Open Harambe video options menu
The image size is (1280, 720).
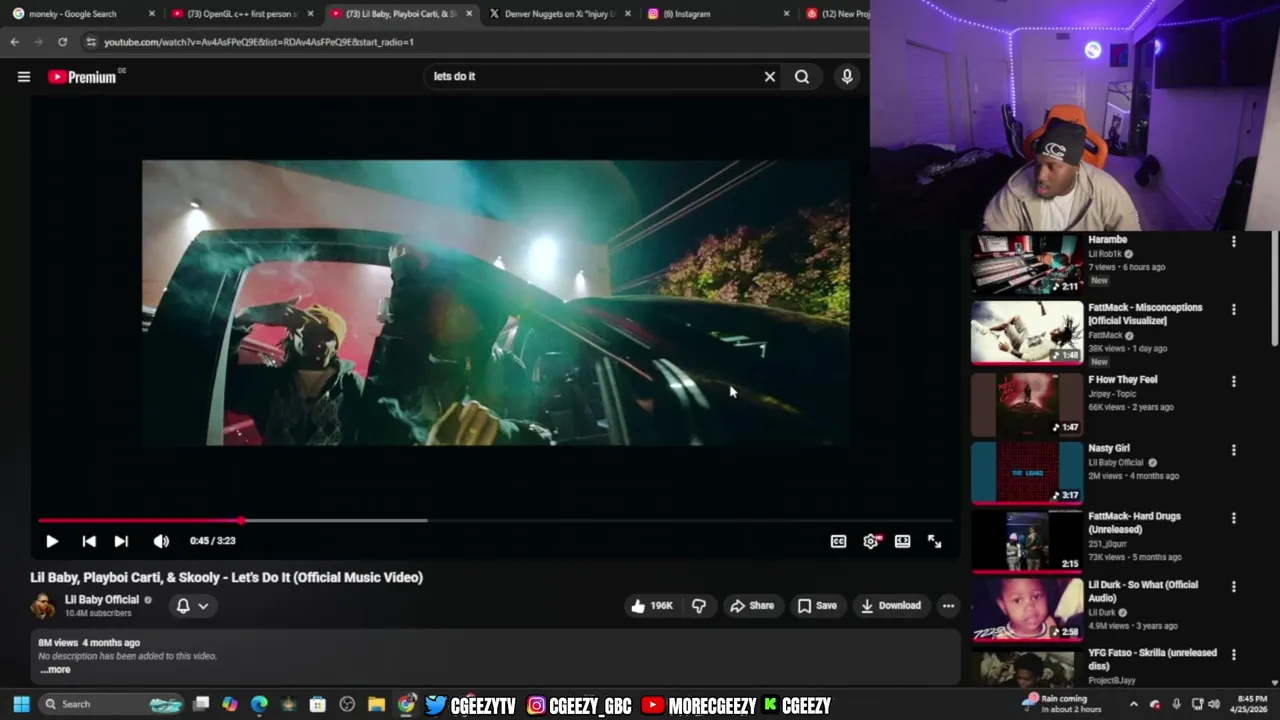tap(1233, 242)
